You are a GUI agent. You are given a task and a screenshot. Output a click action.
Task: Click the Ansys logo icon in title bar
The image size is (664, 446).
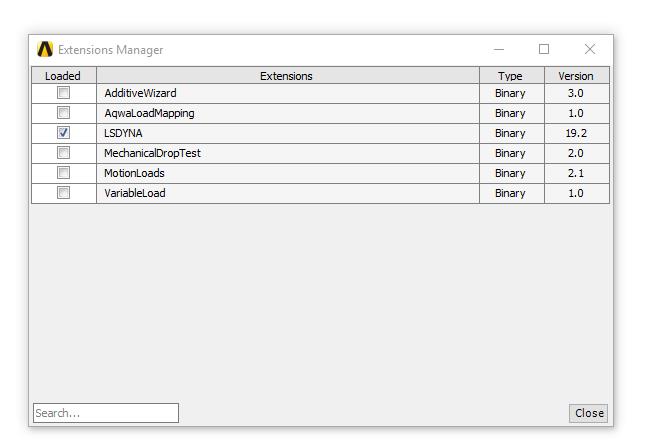click(45, 50)
